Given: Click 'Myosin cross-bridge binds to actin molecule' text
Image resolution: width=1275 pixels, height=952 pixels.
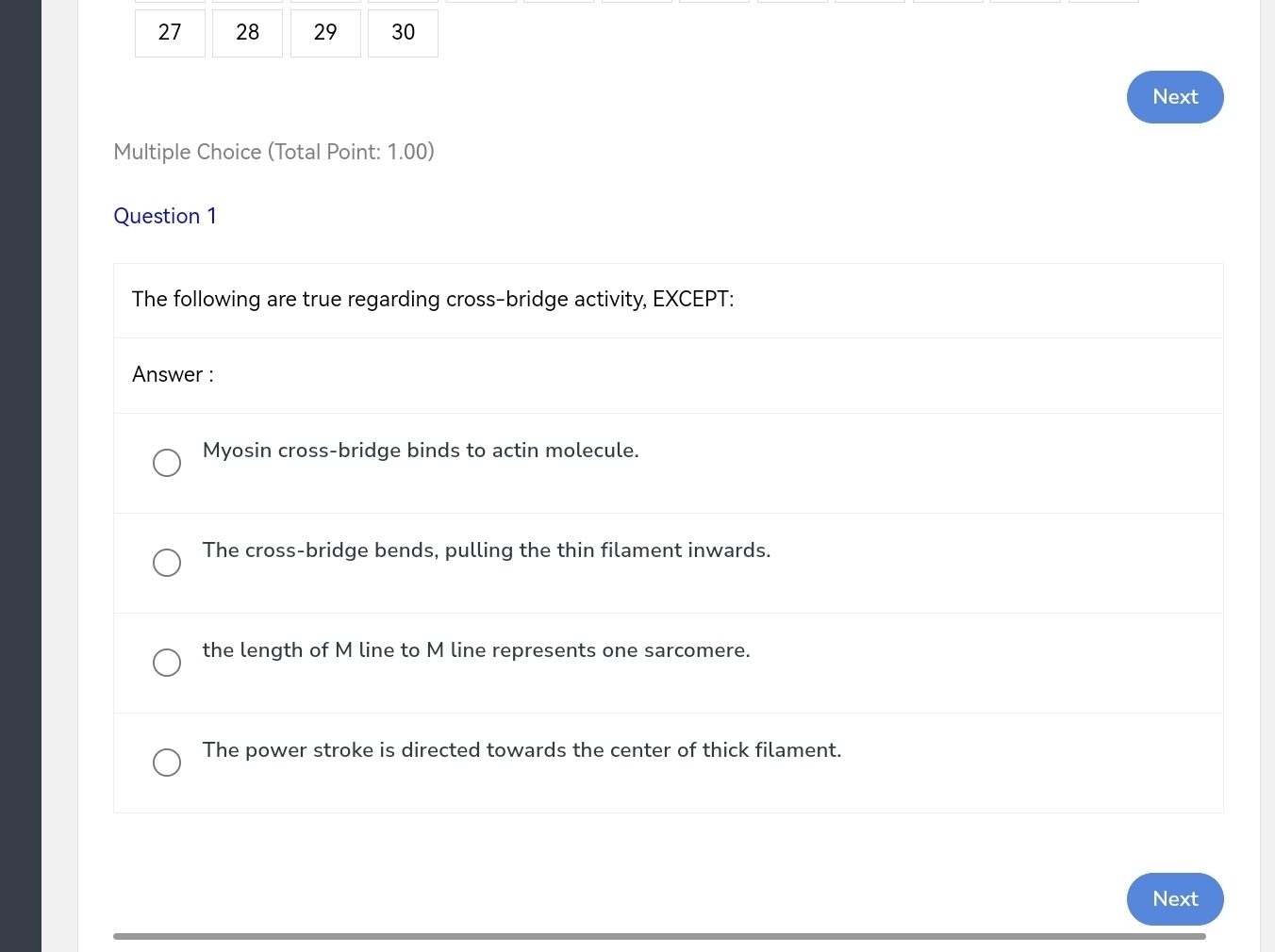Looking at the screenshot, I should (x=421, y=451).
